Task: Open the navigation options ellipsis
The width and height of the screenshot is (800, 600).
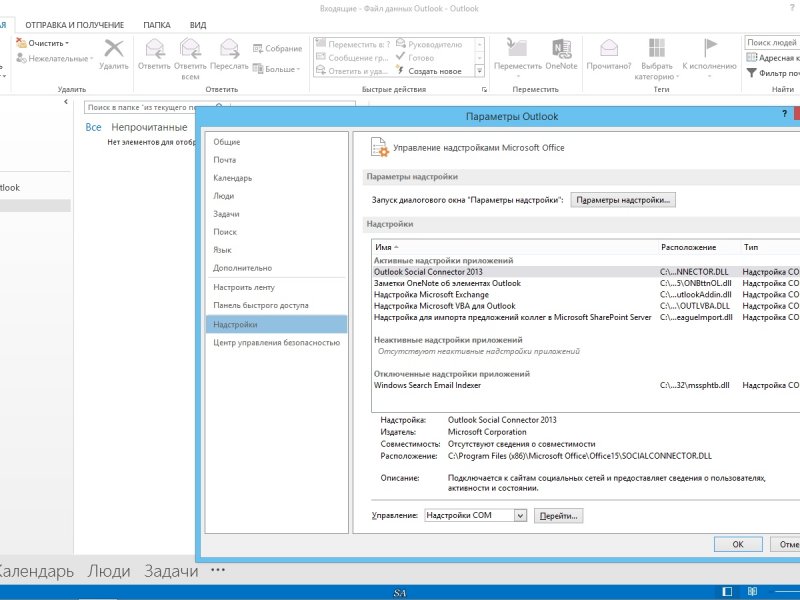Action: [218, 570]
